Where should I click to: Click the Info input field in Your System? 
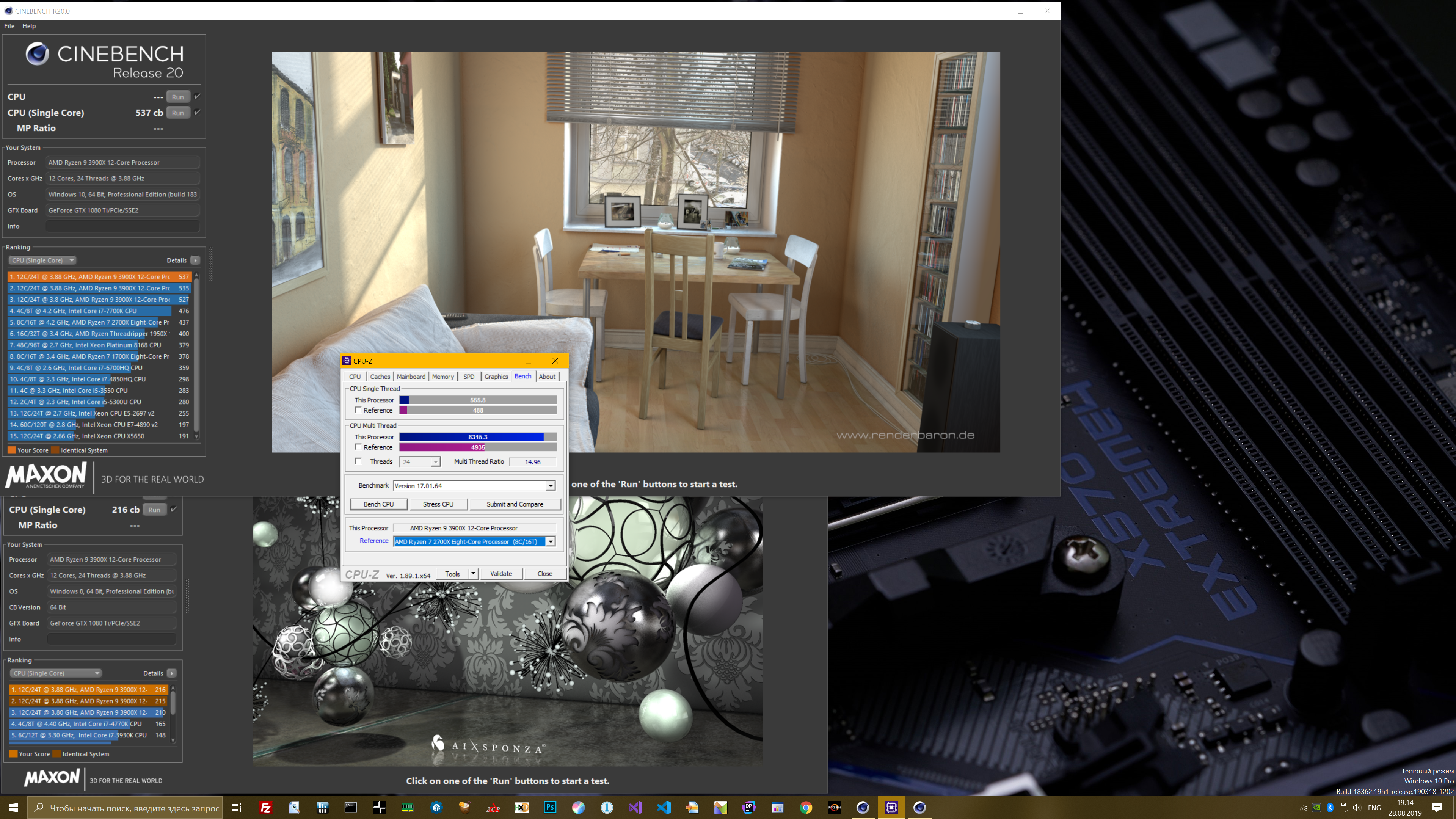pyautogui.click(x=122, y=226)
